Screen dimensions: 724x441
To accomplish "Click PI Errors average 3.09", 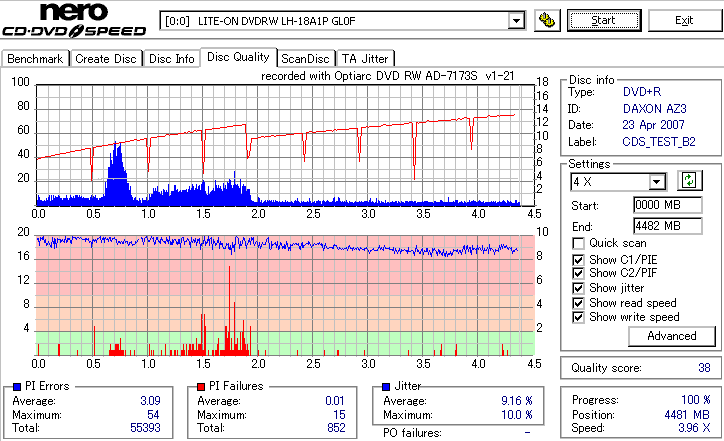I will click(x=151, y=401).
